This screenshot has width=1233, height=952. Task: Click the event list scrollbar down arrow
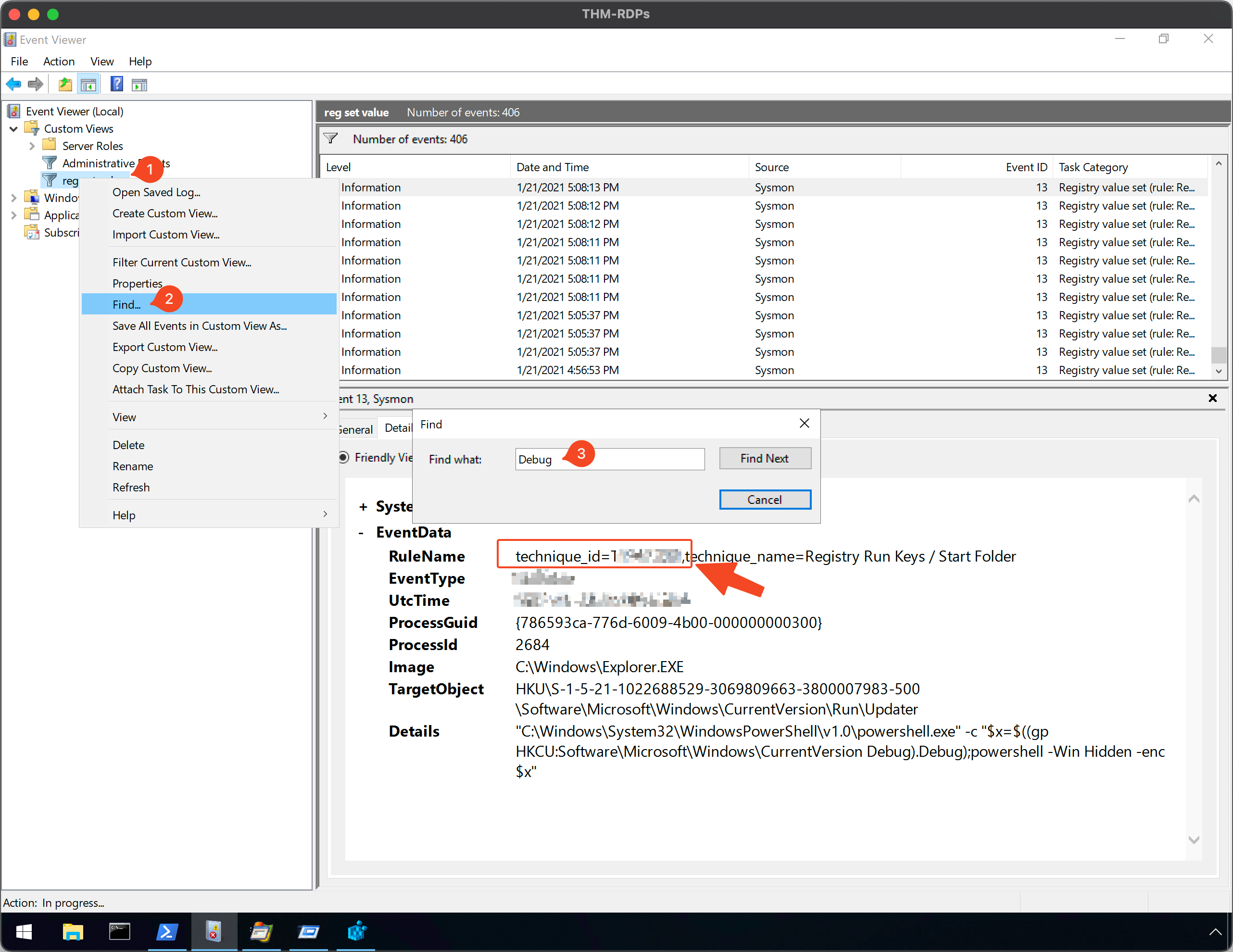1218,371
